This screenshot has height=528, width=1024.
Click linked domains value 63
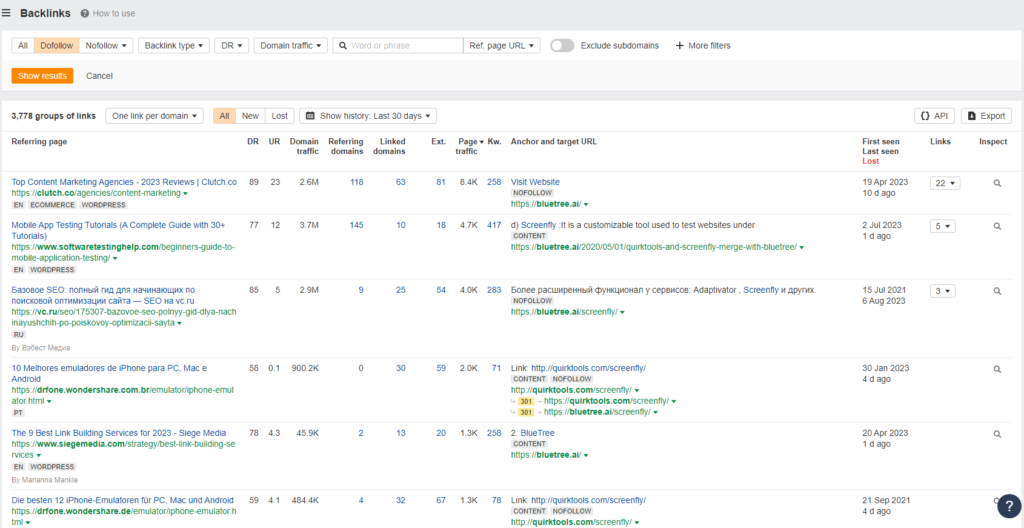click(400, 182)
